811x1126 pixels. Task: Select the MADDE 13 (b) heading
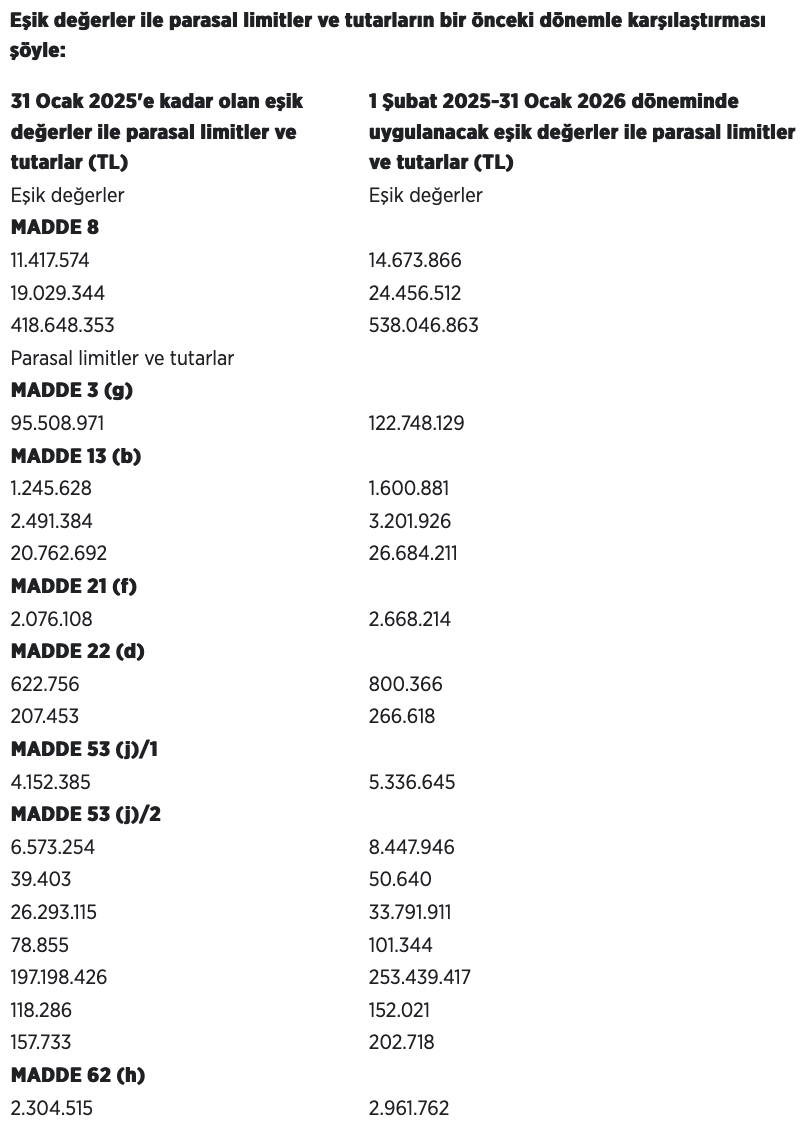point(76,455)
